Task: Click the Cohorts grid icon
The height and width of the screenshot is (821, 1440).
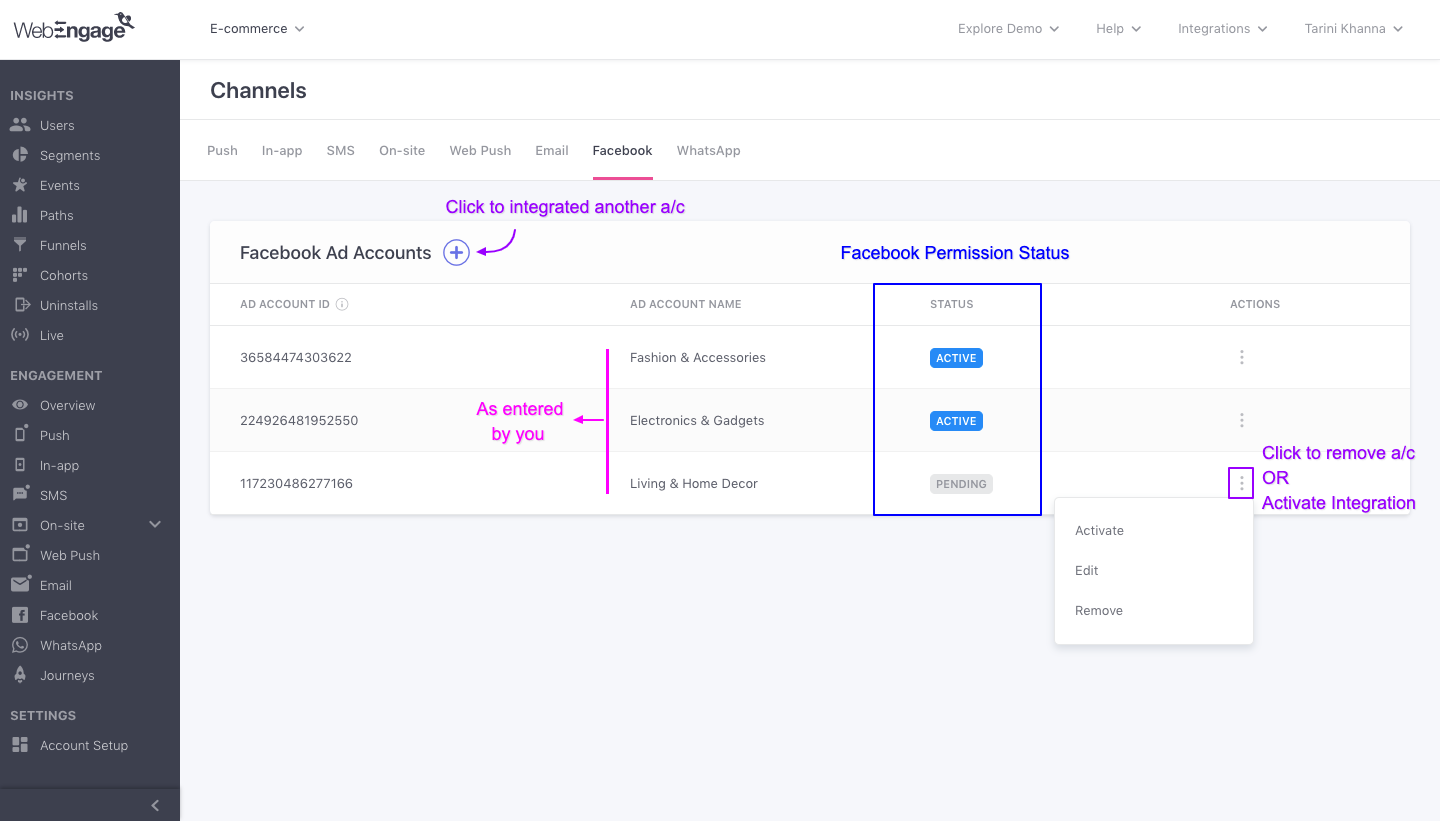Action: 20,275
